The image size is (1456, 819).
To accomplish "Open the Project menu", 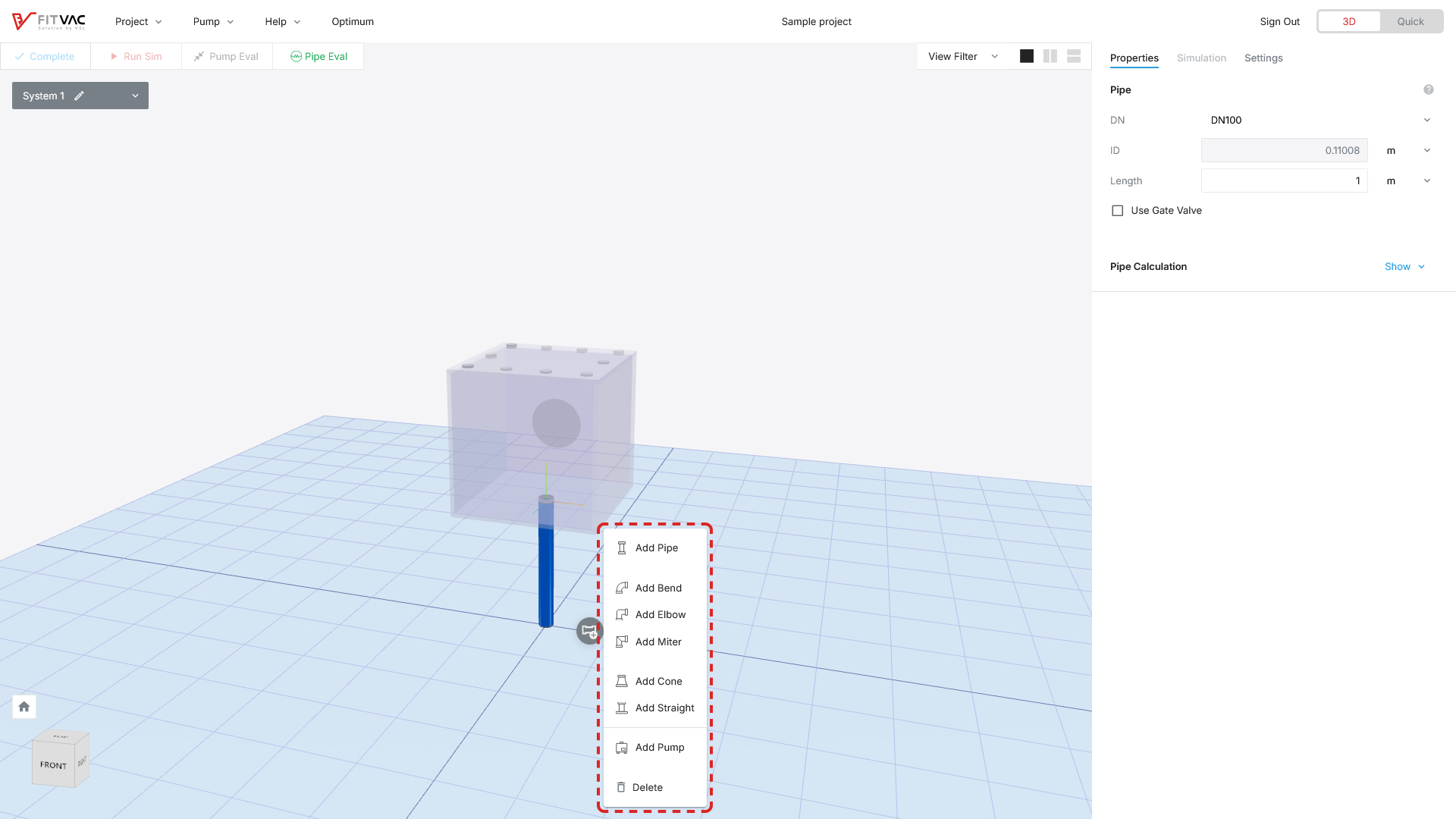I will [139, 21].
